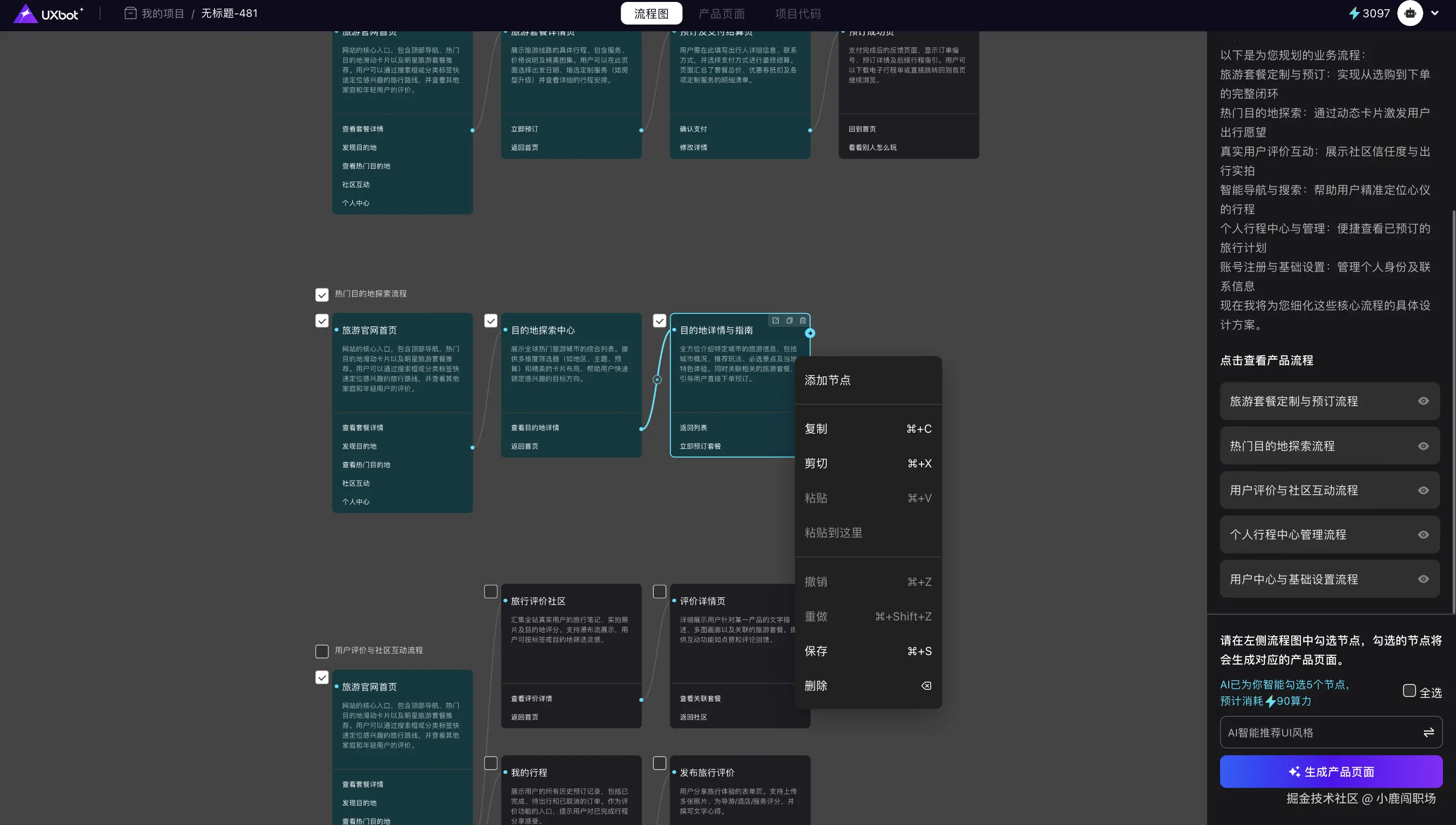Check the 旅行评价社区 node checkbox
Screen dimensions: 1456x825
click(x=491, y=592)
